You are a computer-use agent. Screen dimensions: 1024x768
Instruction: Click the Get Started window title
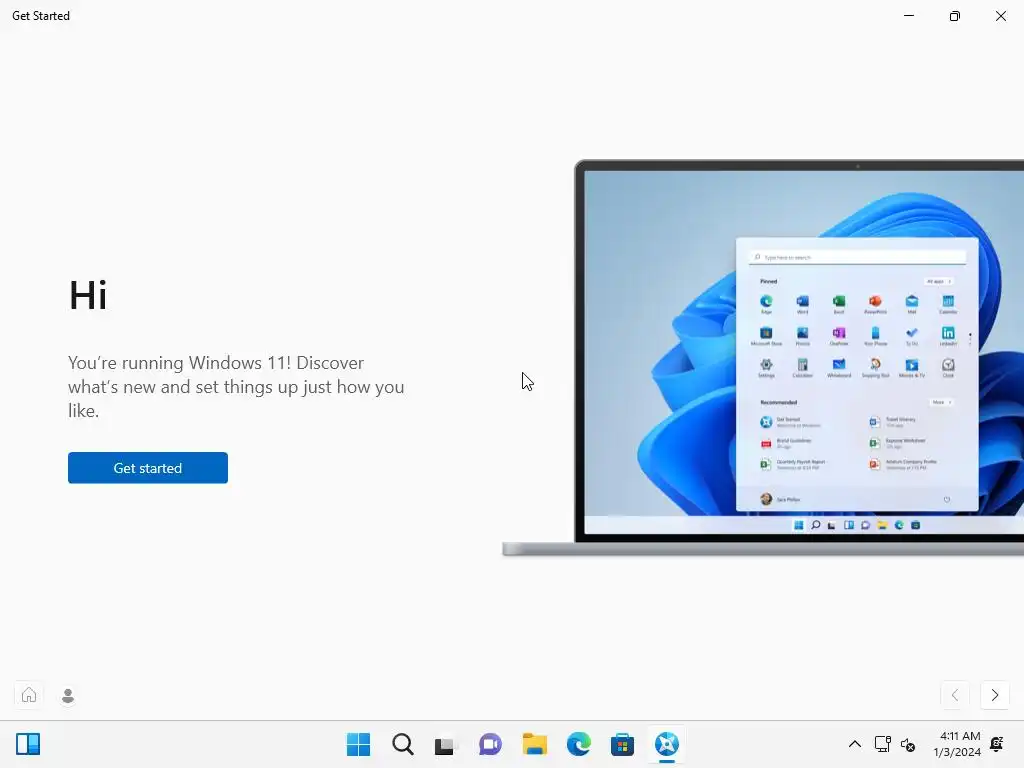tap(41, 16)
